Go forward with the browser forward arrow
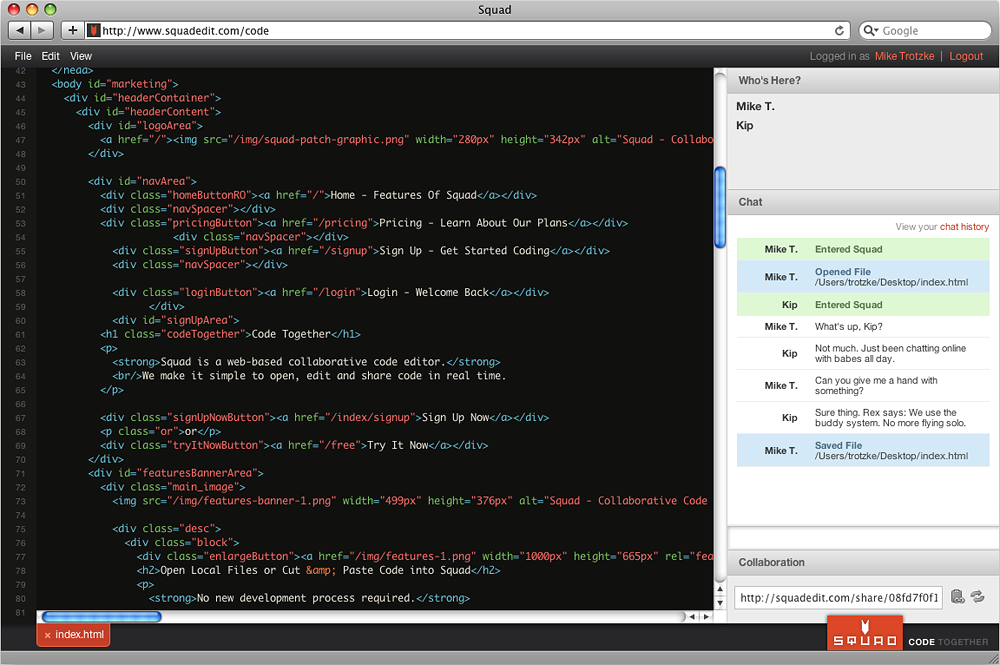This screenshot has width=1000, height=665. (42, 30)
